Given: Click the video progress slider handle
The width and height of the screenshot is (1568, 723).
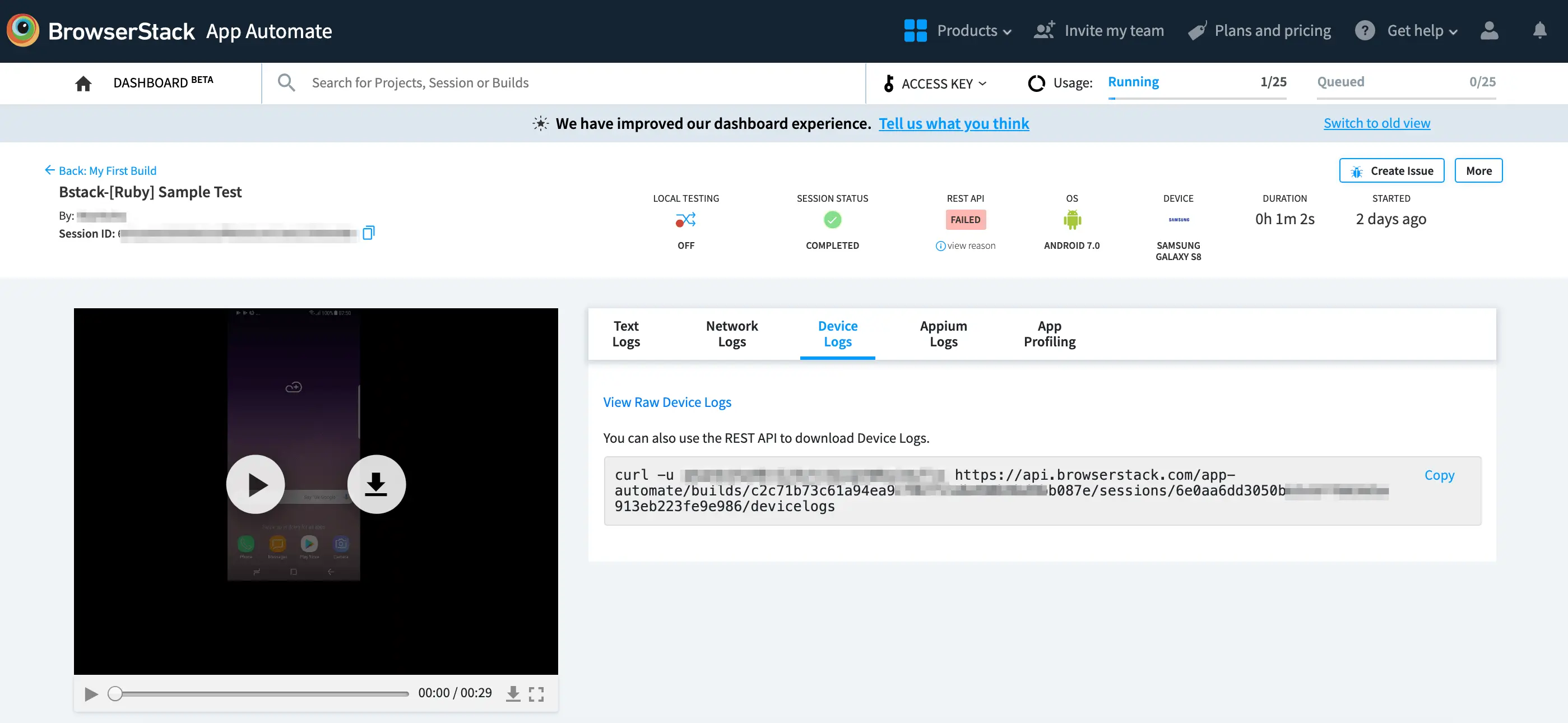Looking at the screenshot, I should [115, 694].
